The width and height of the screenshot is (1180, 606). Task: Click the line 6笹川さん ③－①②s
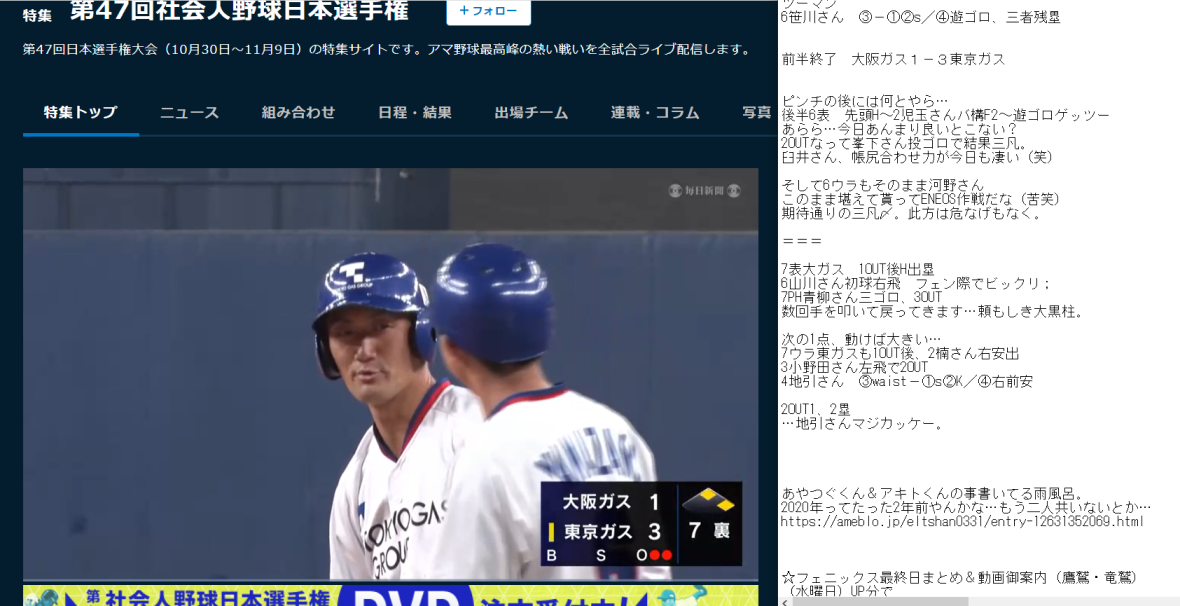[x=920, y=17]
